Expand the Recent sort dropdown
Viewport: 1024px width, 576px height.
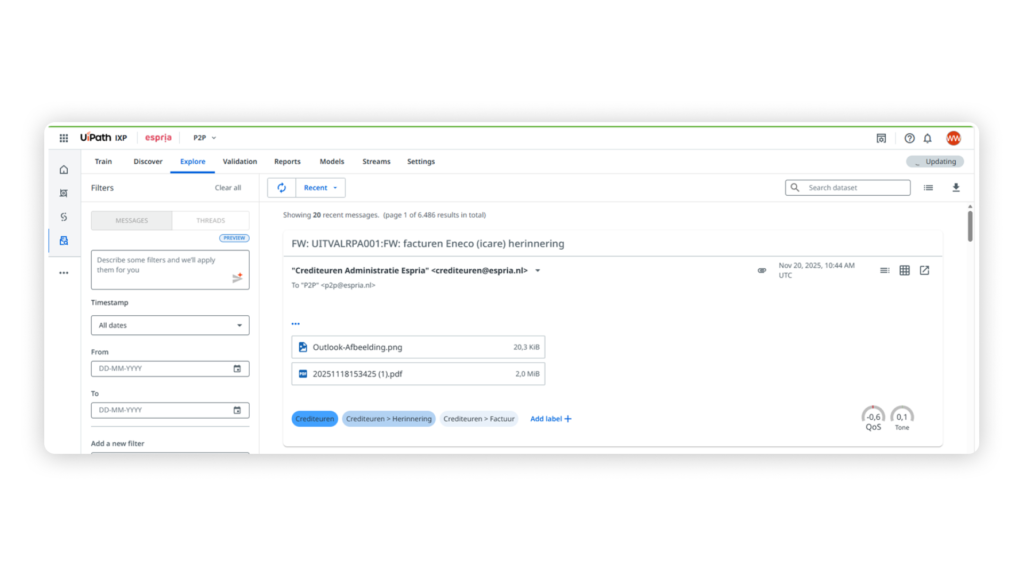click(321, 187)
